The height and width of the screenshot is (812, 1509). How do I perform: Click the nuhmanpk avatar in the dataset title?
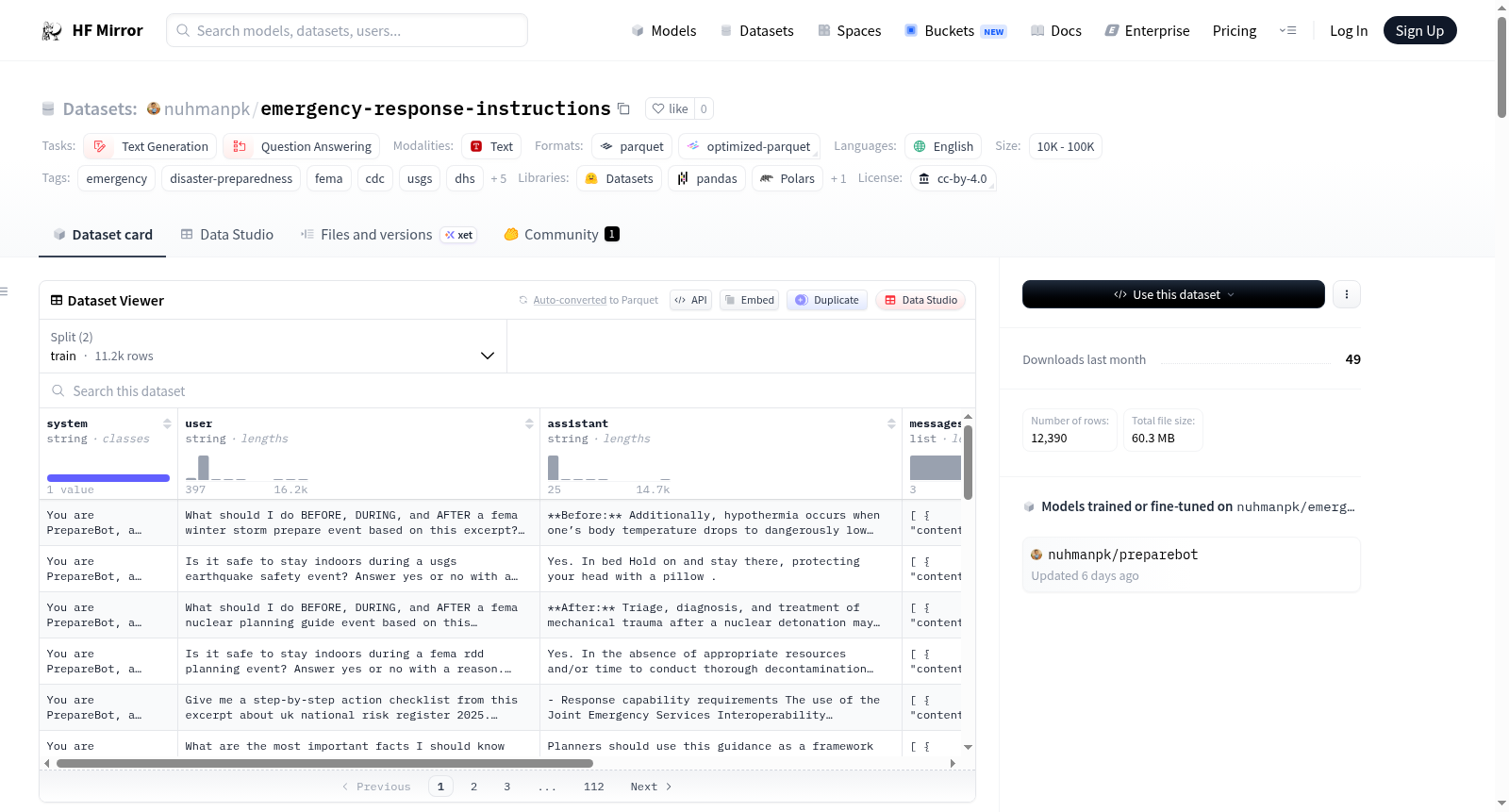(x=154, y=108)
